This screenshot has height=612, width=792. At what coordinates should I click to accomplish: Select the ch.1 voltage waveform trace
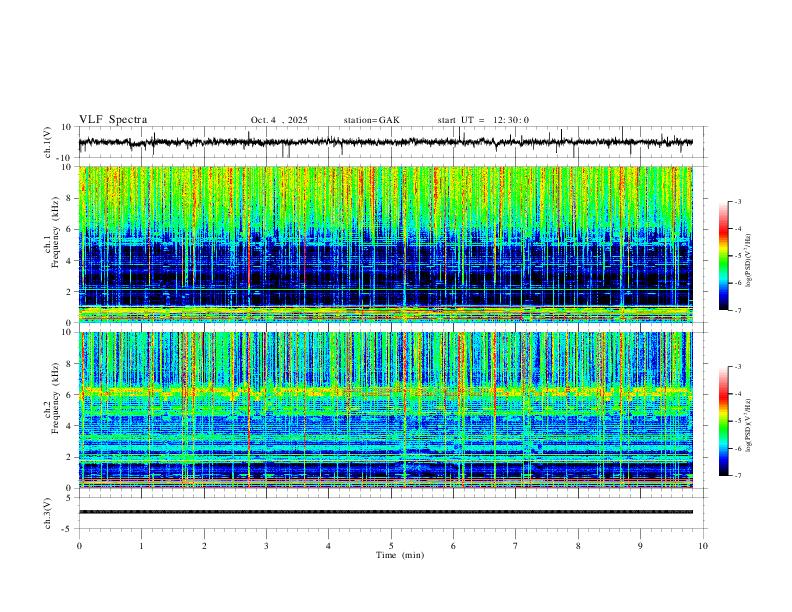point(385,142)
